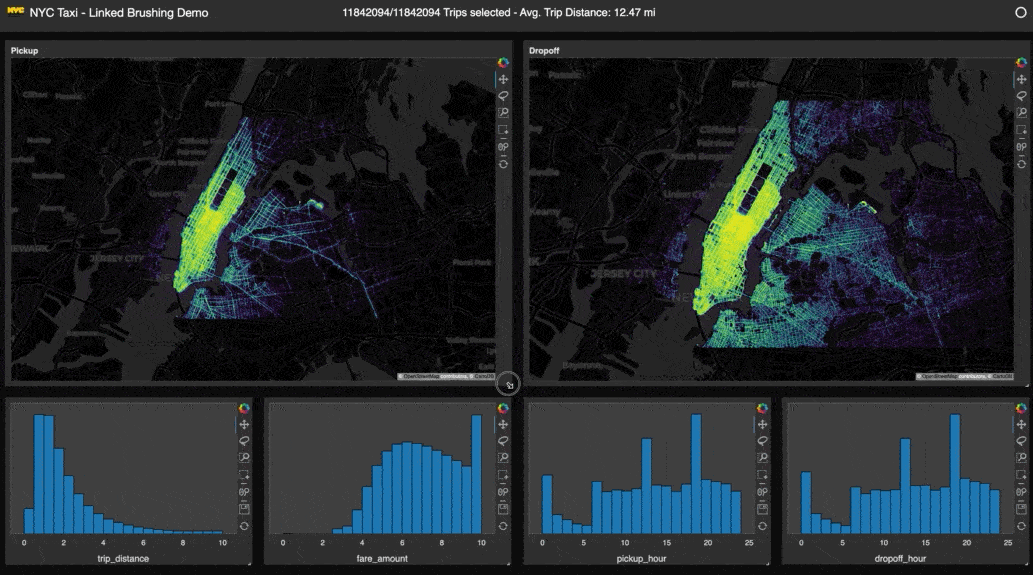Select Pan tool on Pickup map
1033x575 pixels.
click(x=503, y=79)
